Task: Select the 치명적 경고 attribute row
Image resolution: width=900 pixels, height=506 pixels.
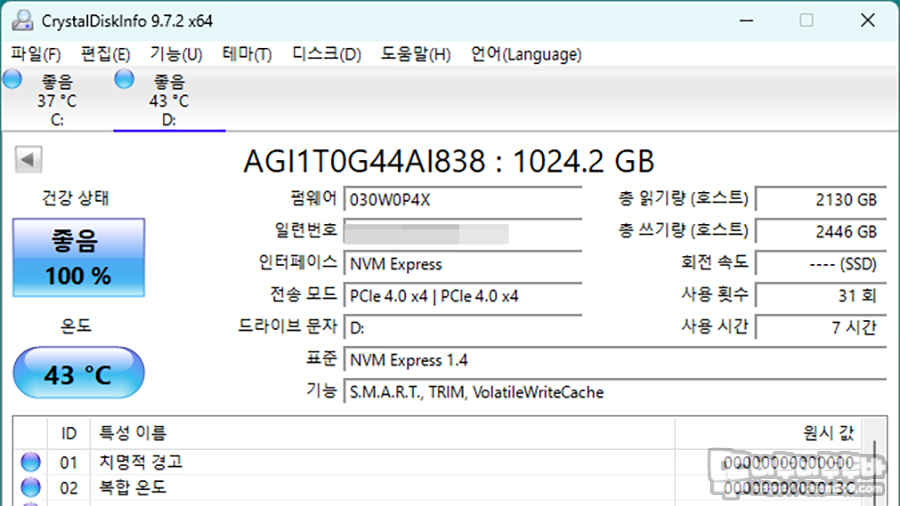Action: point(436,462)
